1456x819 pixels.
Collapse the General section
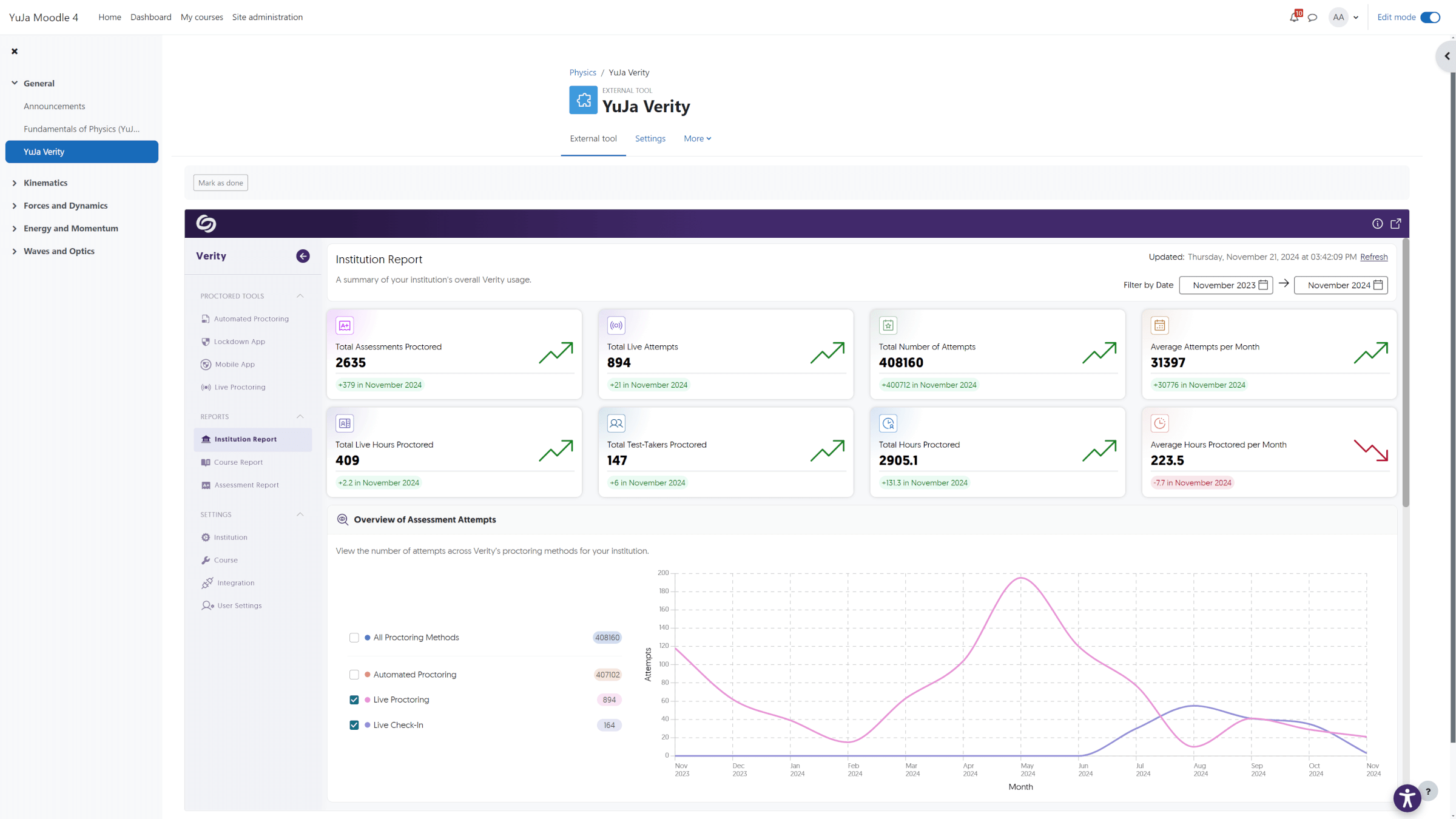click(x=15, y=83)
